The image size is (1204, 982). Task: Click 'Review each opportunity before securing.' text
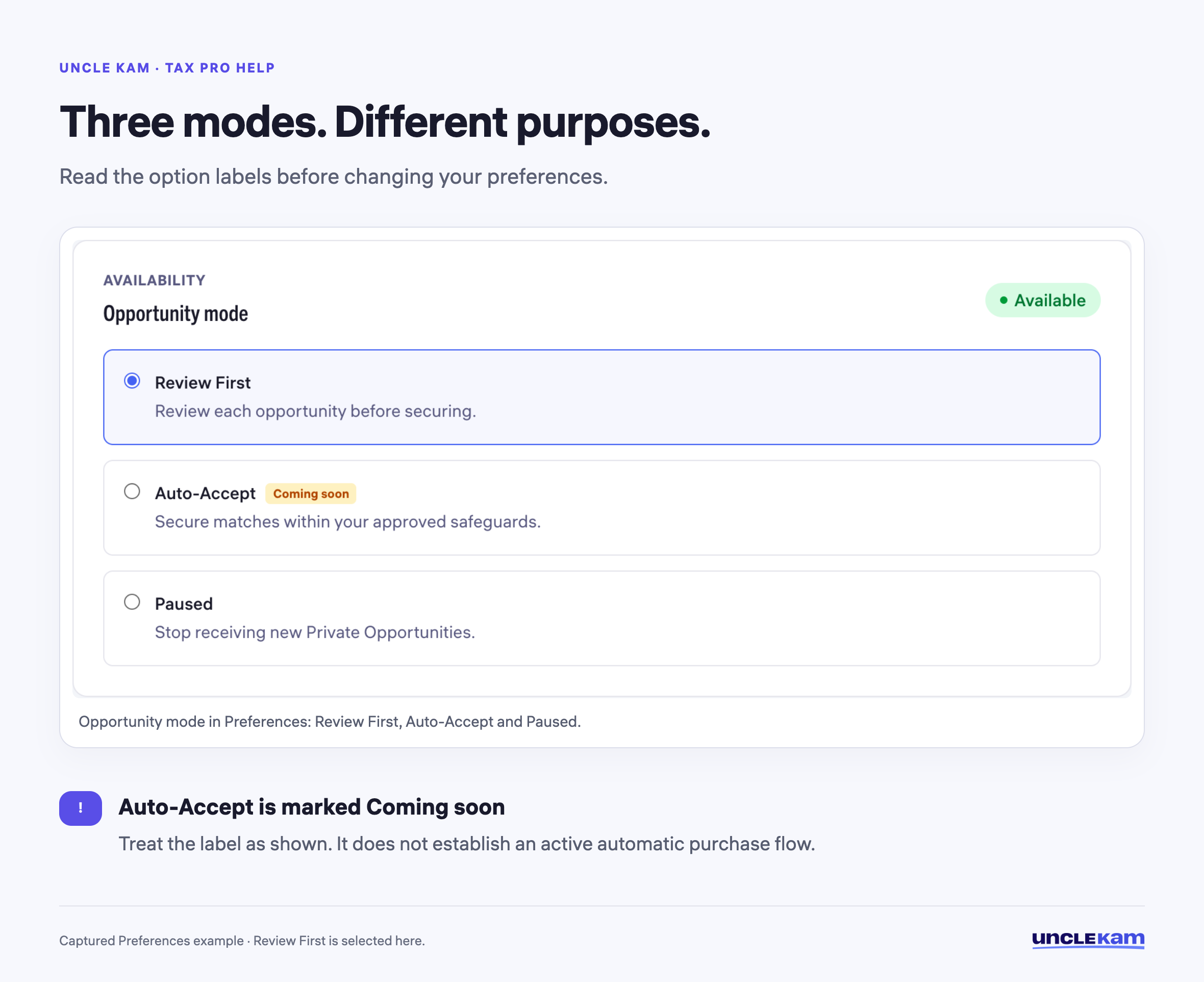coord(315,411)
